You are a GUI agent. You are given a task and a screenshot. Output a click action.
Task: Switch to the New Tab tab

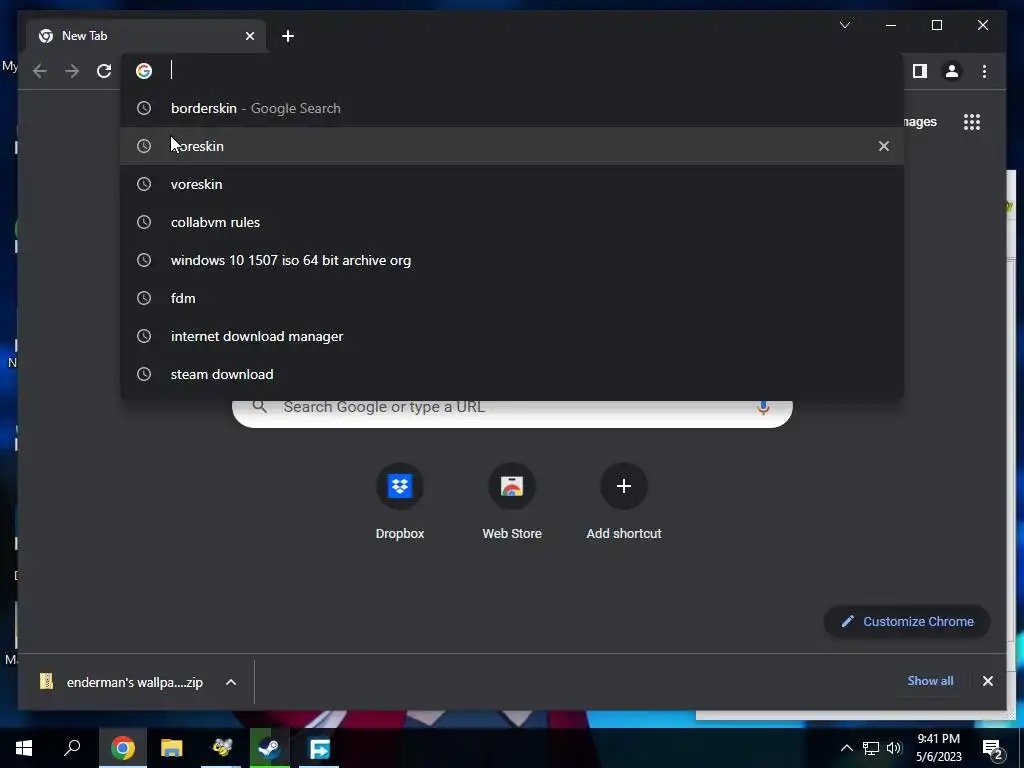[146, 36]
